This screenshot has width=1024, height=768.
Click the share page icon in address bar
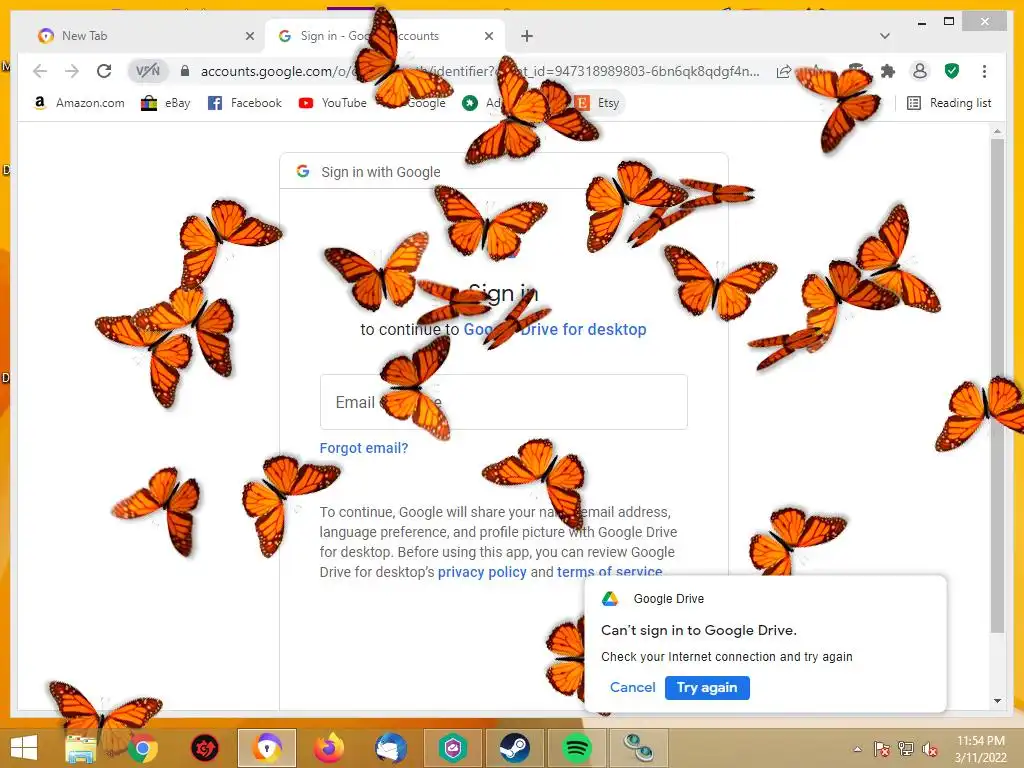tap(784, 71)
